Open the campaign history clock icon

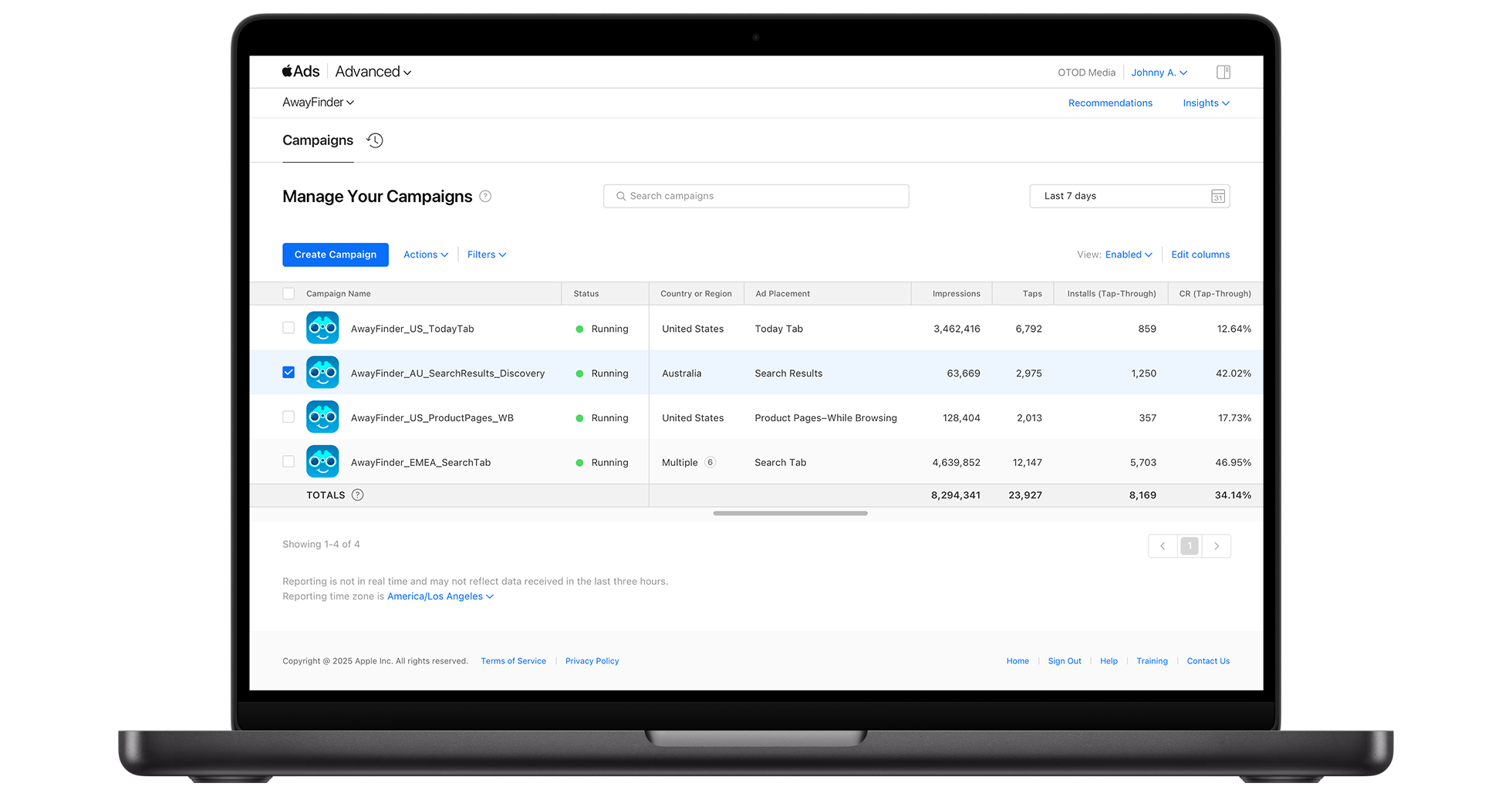coord(375,140)
